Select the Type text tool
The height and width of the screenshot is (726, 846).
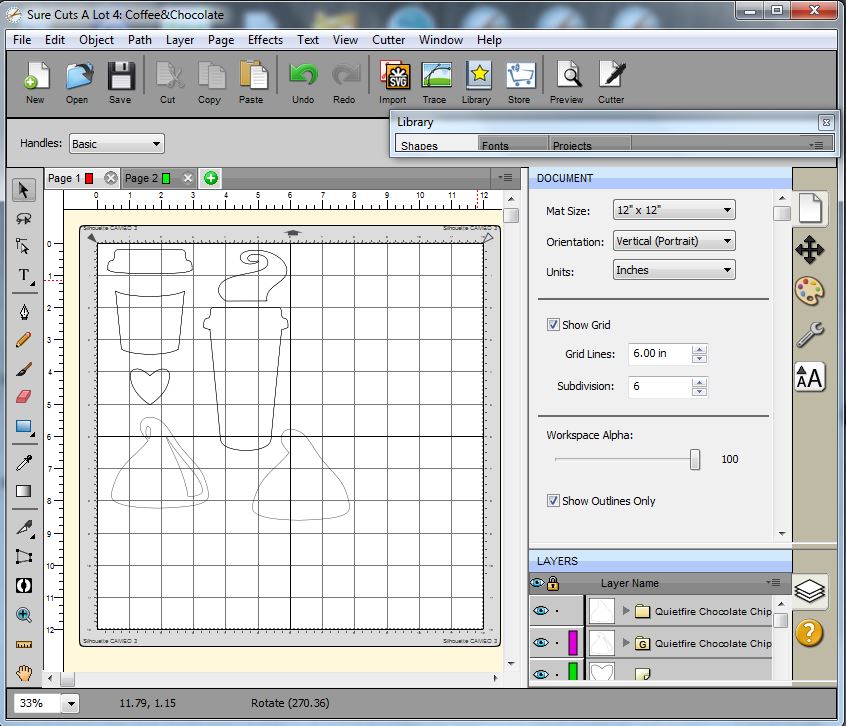[24, 276]
